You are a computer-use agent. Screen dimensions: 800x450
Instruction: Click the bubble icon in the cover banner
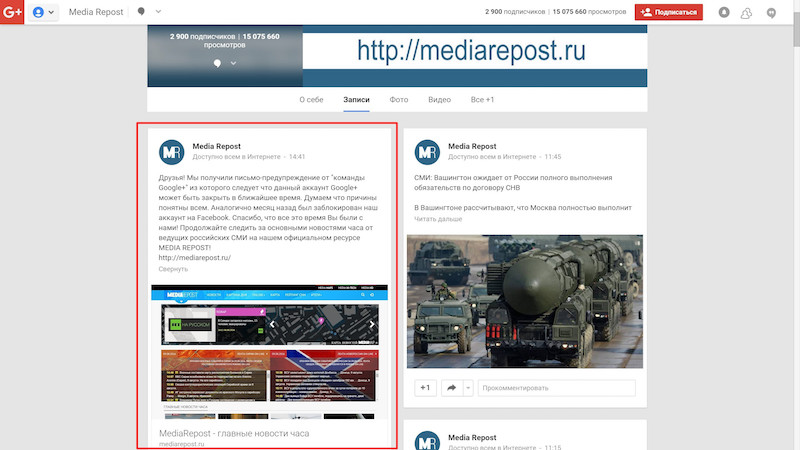click(217, 63)
